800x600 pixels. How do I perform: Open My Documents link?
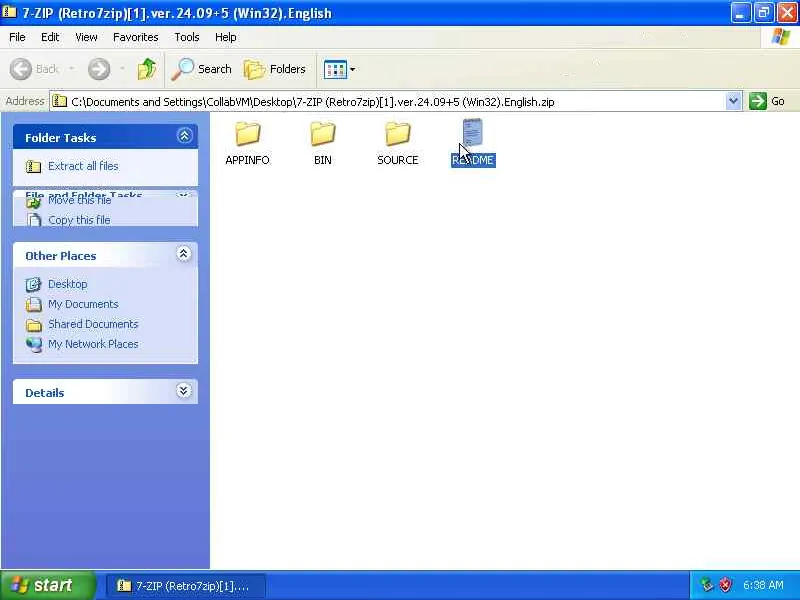pos(83,304)
